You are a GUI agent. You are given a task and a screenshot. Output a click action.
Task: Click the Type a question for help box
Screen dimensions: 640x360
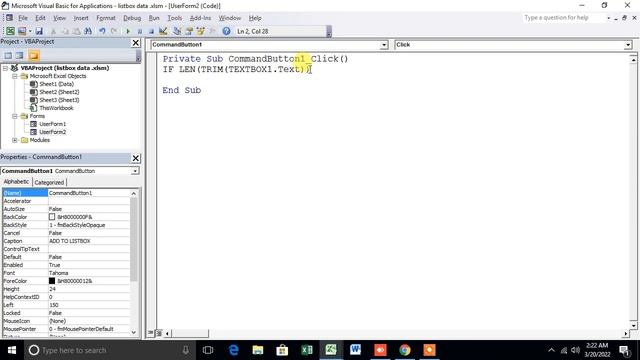563,18
